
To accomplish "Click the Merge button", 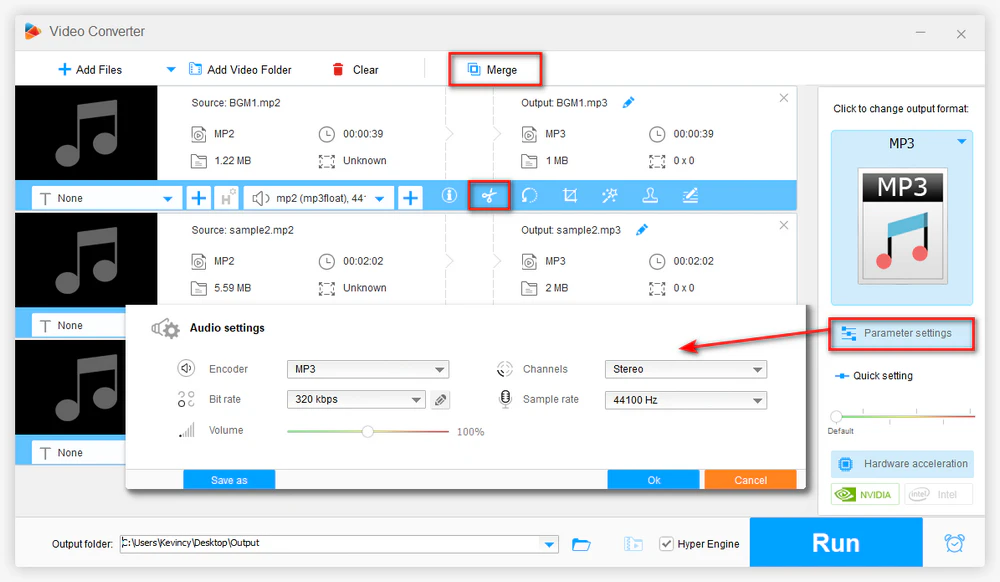I will 495,69.
